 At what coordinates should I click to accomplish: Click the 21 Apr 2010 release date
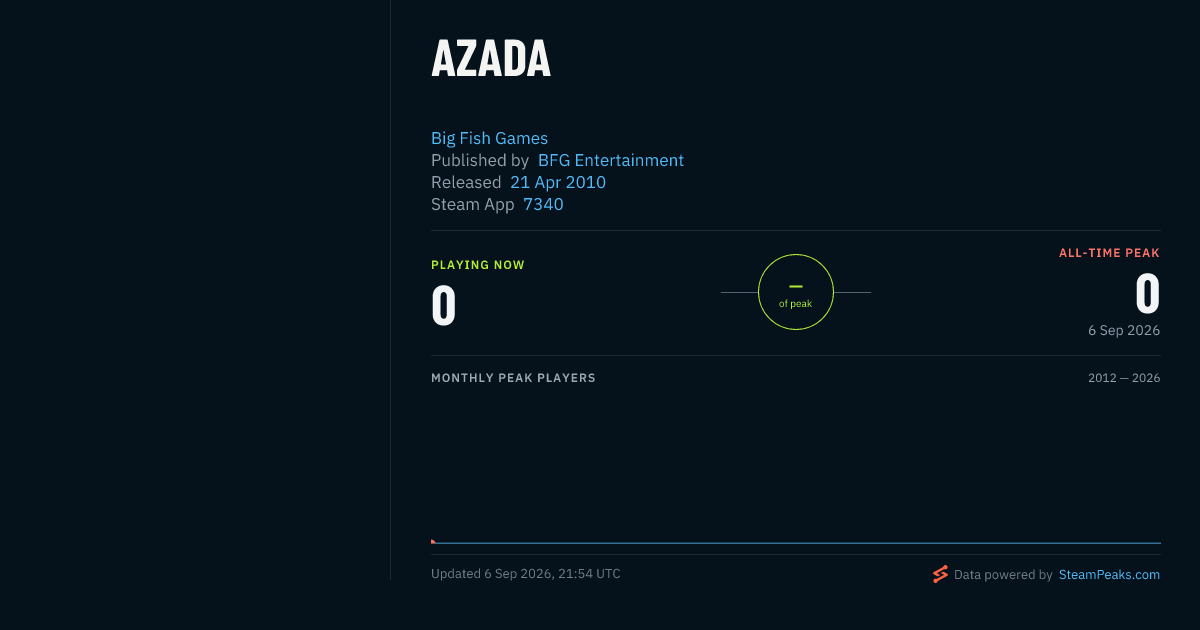click(558, 182)
